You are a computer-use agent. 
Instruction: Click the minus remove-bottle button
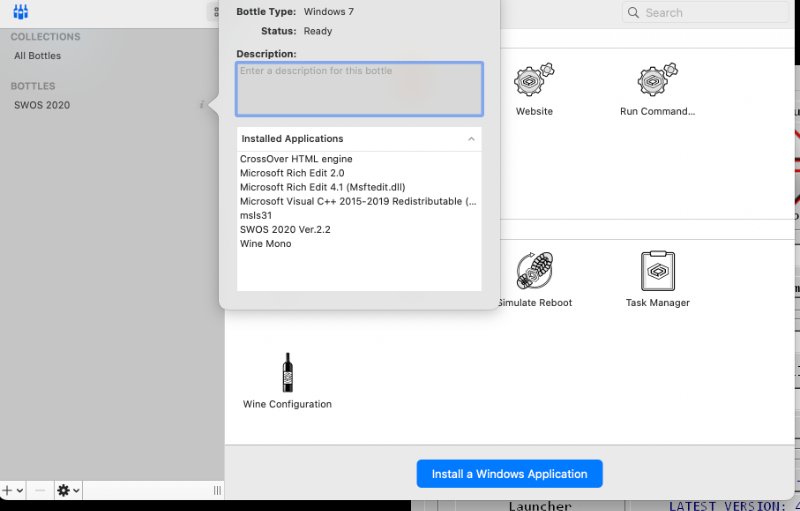pyautogui.click(x=40, y=490)
